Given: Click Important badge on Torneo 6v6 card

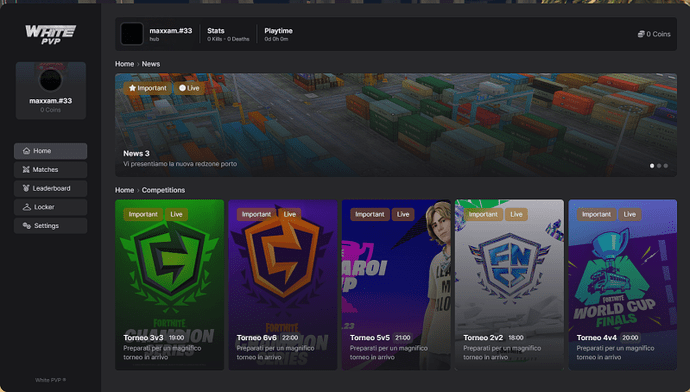Looking at the screenshot, I should (256, 214).
